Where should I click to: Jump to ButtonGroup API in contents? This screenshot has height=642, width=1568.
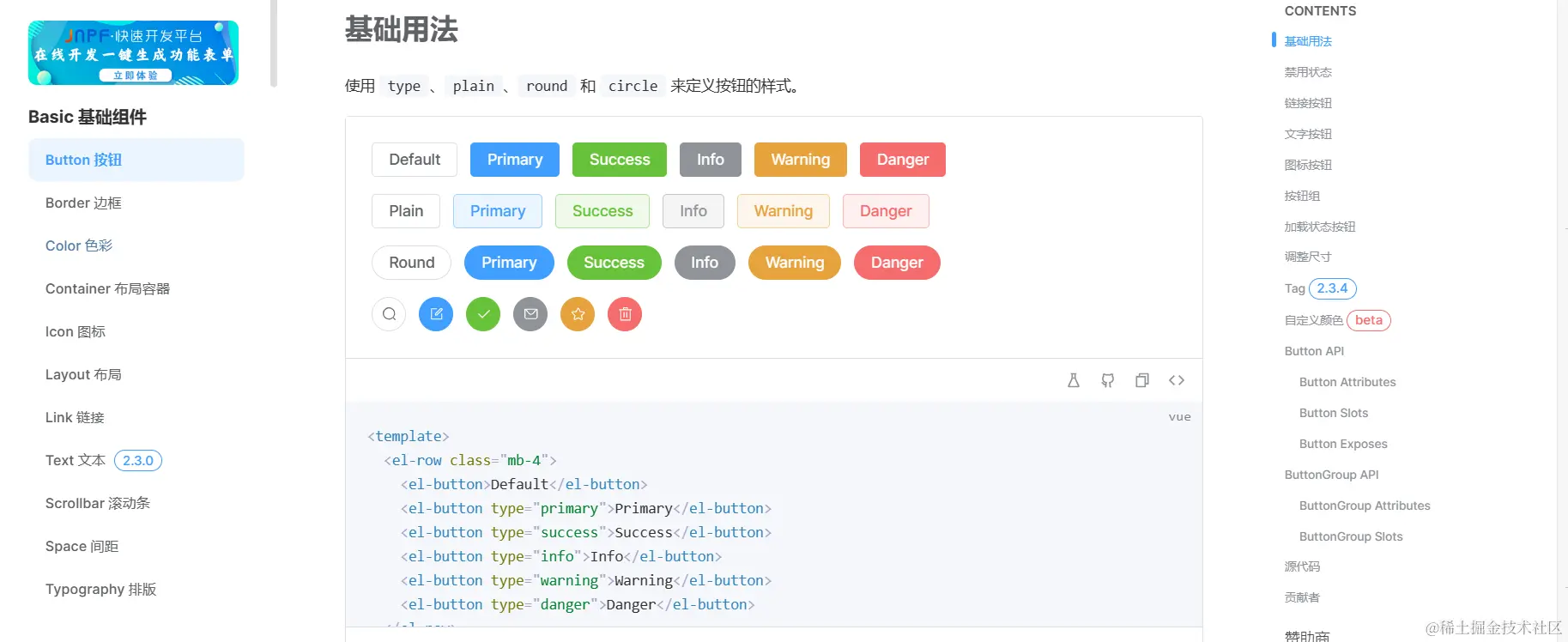(1331, 475)
